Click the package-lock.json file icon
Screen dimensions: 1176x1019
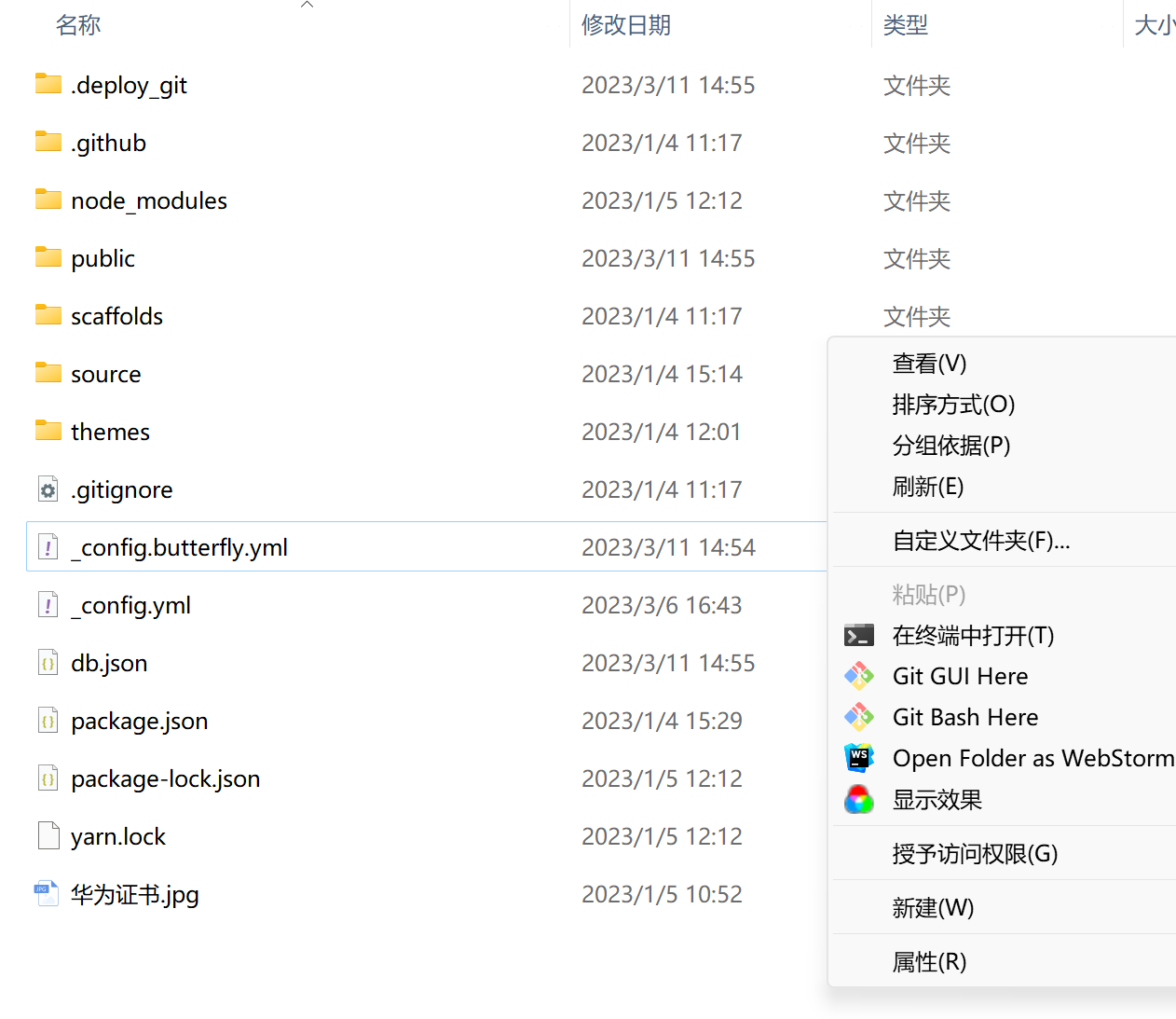pos(48,778)
